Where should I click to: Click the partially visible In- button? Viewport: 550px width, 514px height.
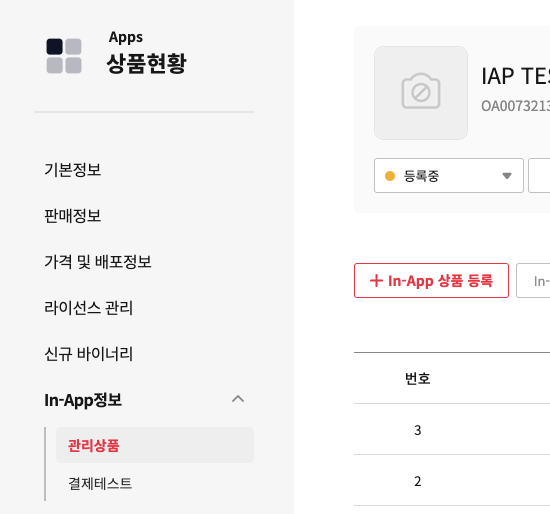click(x=533, y=281)
